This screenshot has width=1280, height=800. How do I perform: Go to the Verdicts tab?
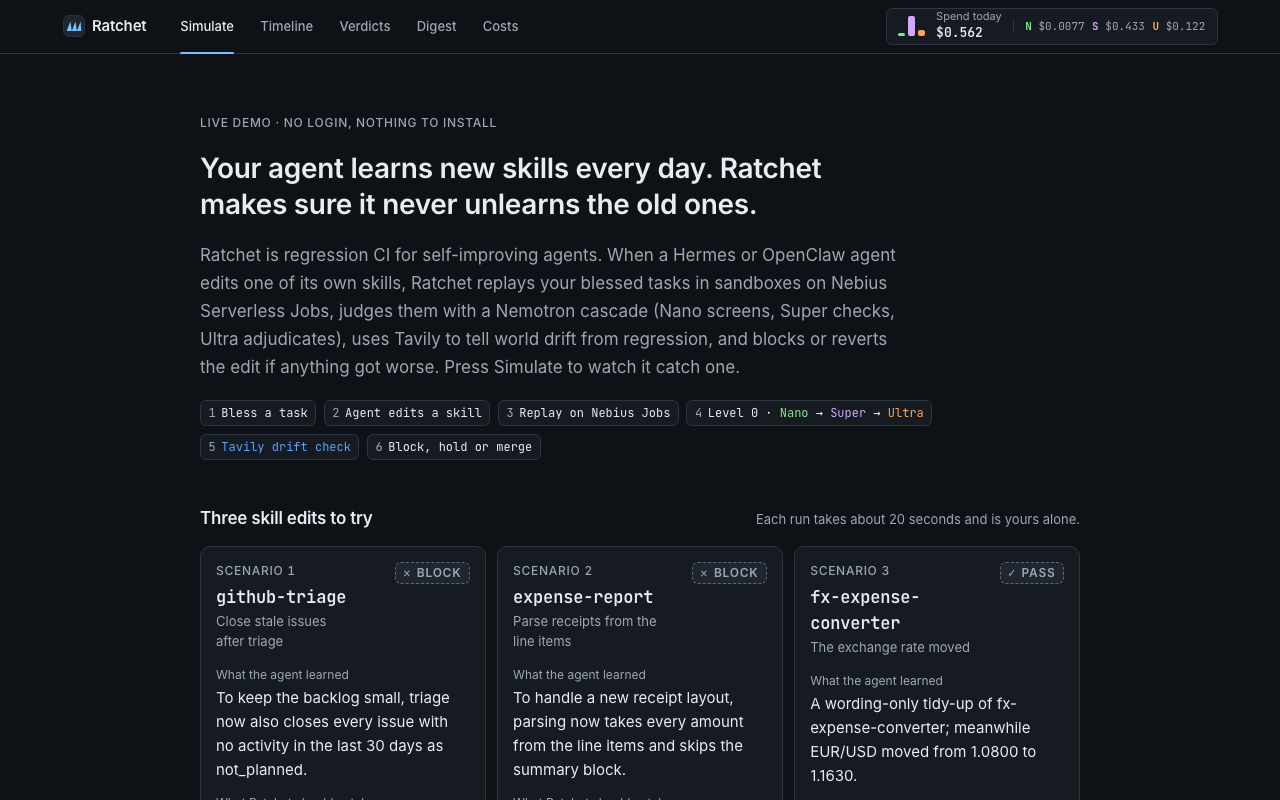point(365,26)
